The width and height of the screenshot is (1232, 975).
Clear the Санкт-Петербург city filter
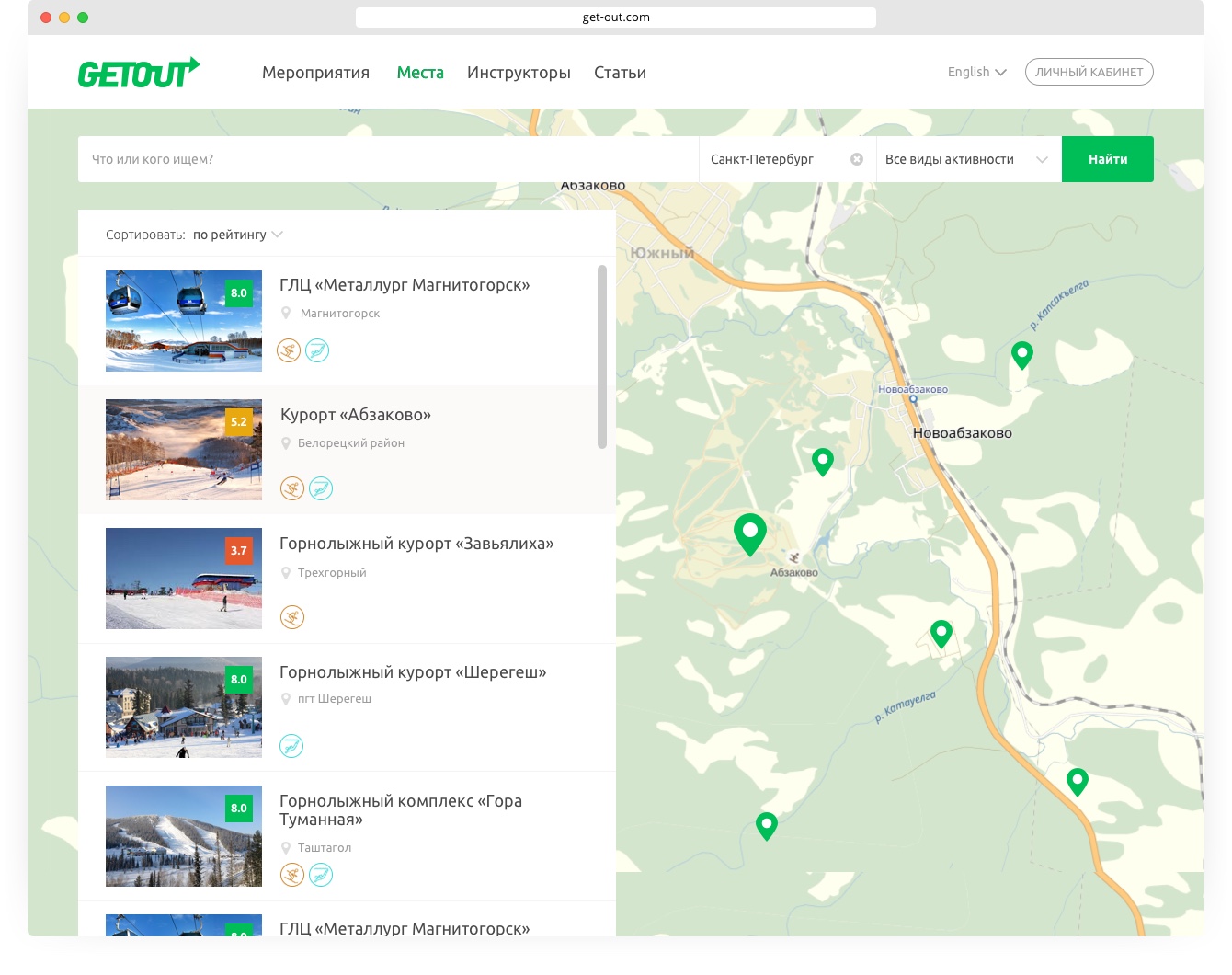(857, 159)
